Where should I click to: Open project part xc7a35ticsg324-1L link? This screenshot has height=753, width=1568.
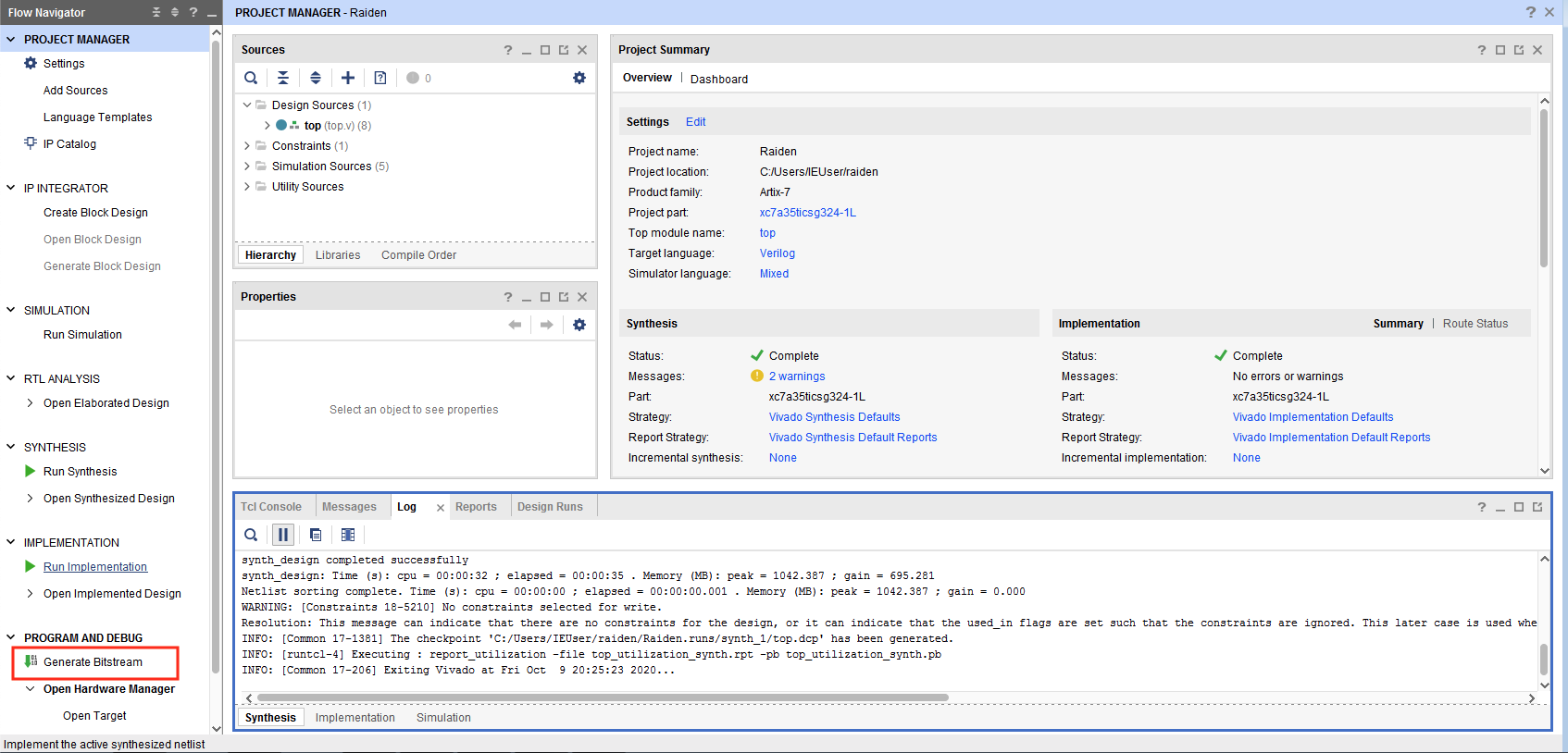tap(808, 213)
